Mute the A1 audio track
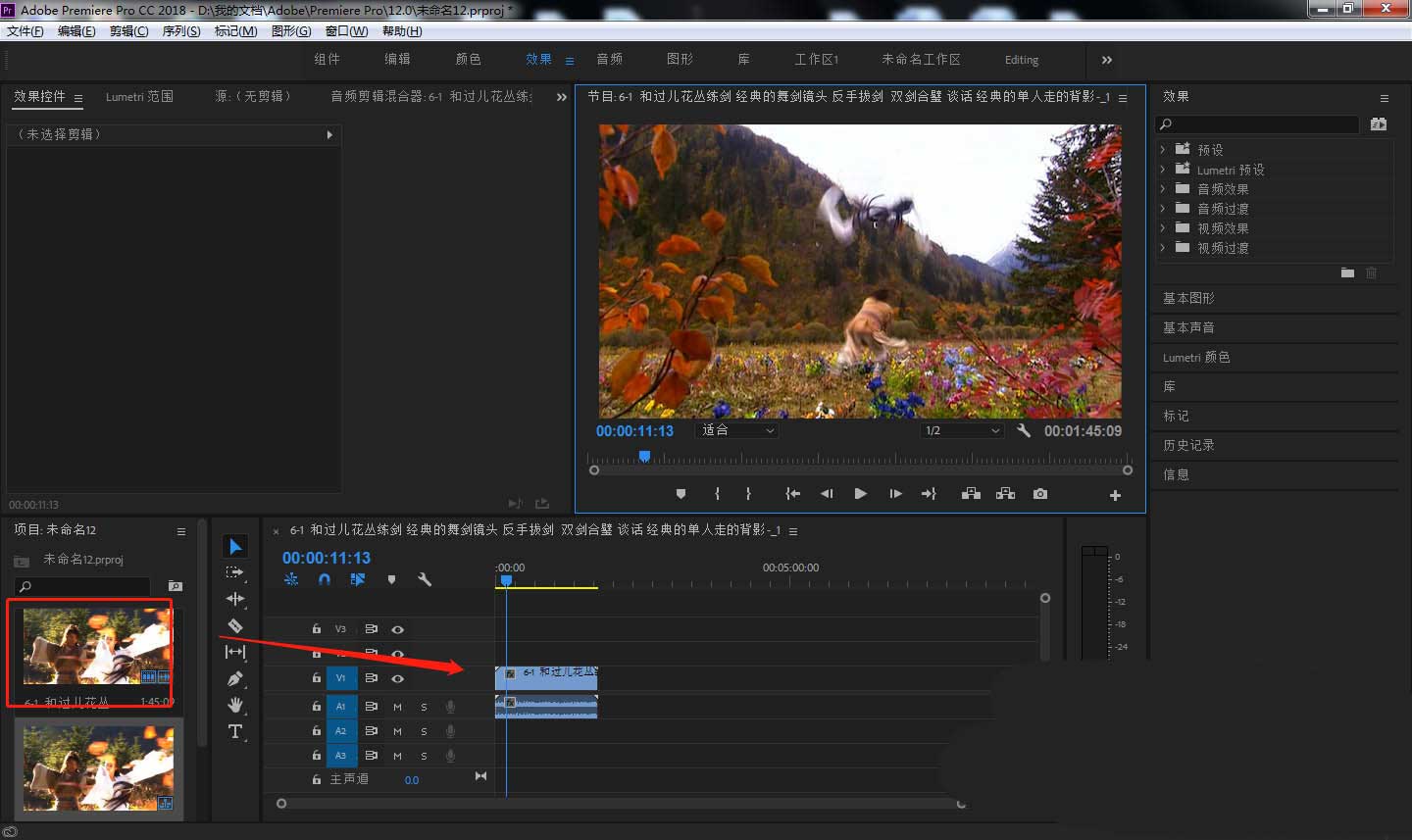The width and height of the screenshot is (1412, 840). [x=397, y=706]
